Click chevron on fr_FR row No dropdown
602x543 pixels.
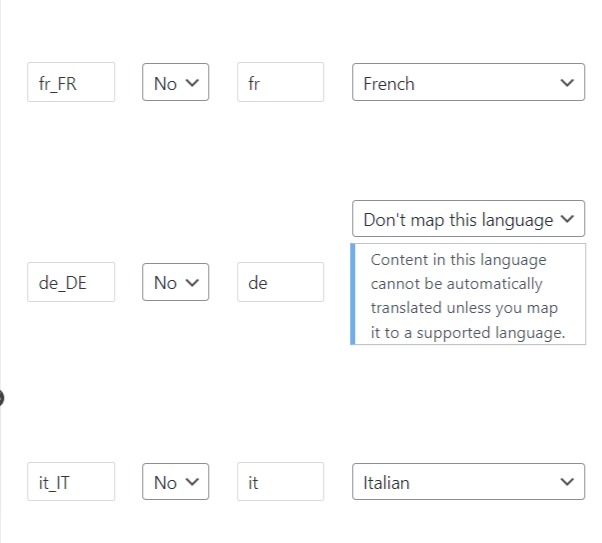[x=193, y=83]
